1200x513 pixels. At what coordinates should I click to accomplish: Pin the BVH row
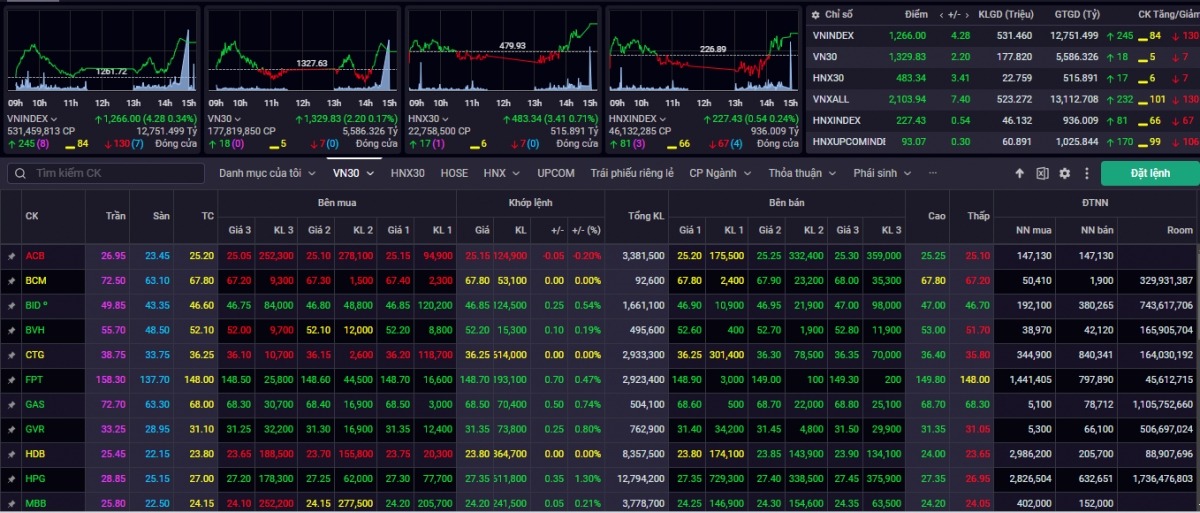pyautogui.click(x=11, y=330)
